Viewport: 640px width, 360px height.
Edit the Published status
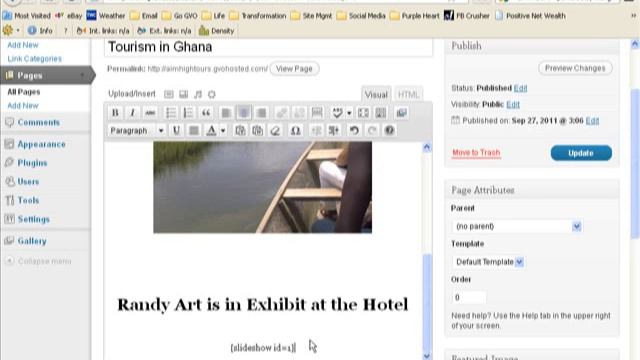[x=520, y=88]
